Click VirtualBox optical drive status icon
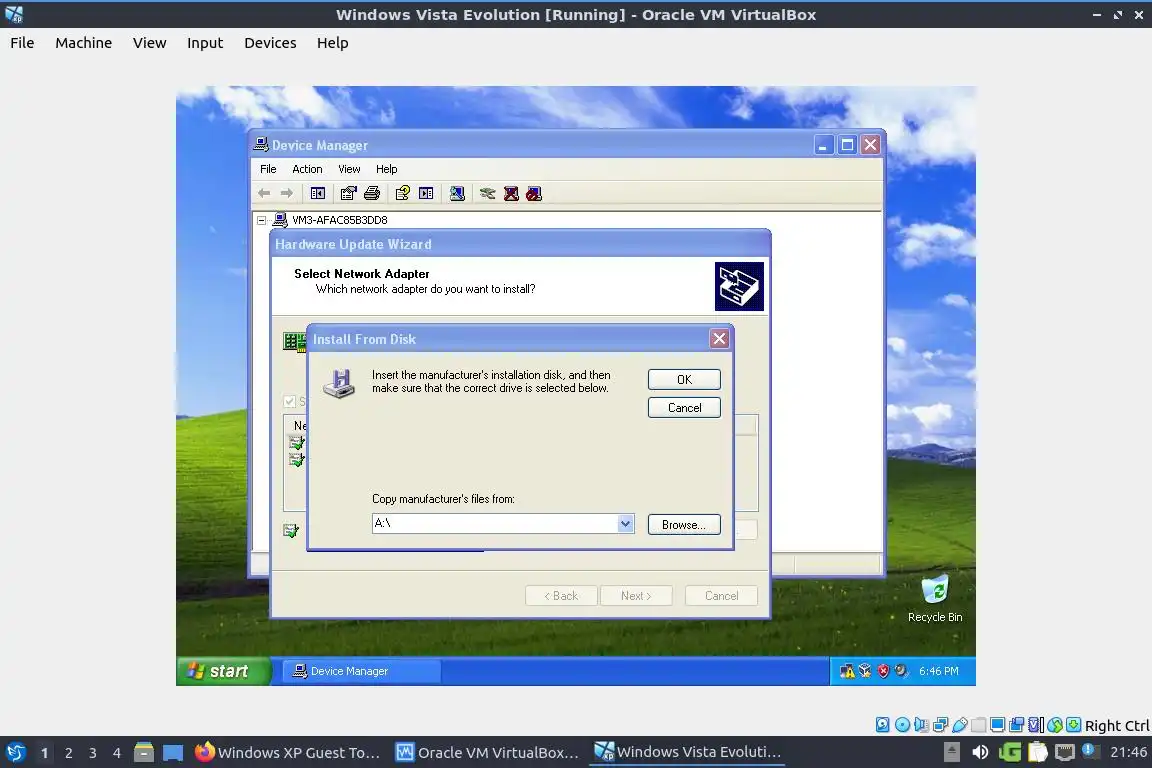 902,725
